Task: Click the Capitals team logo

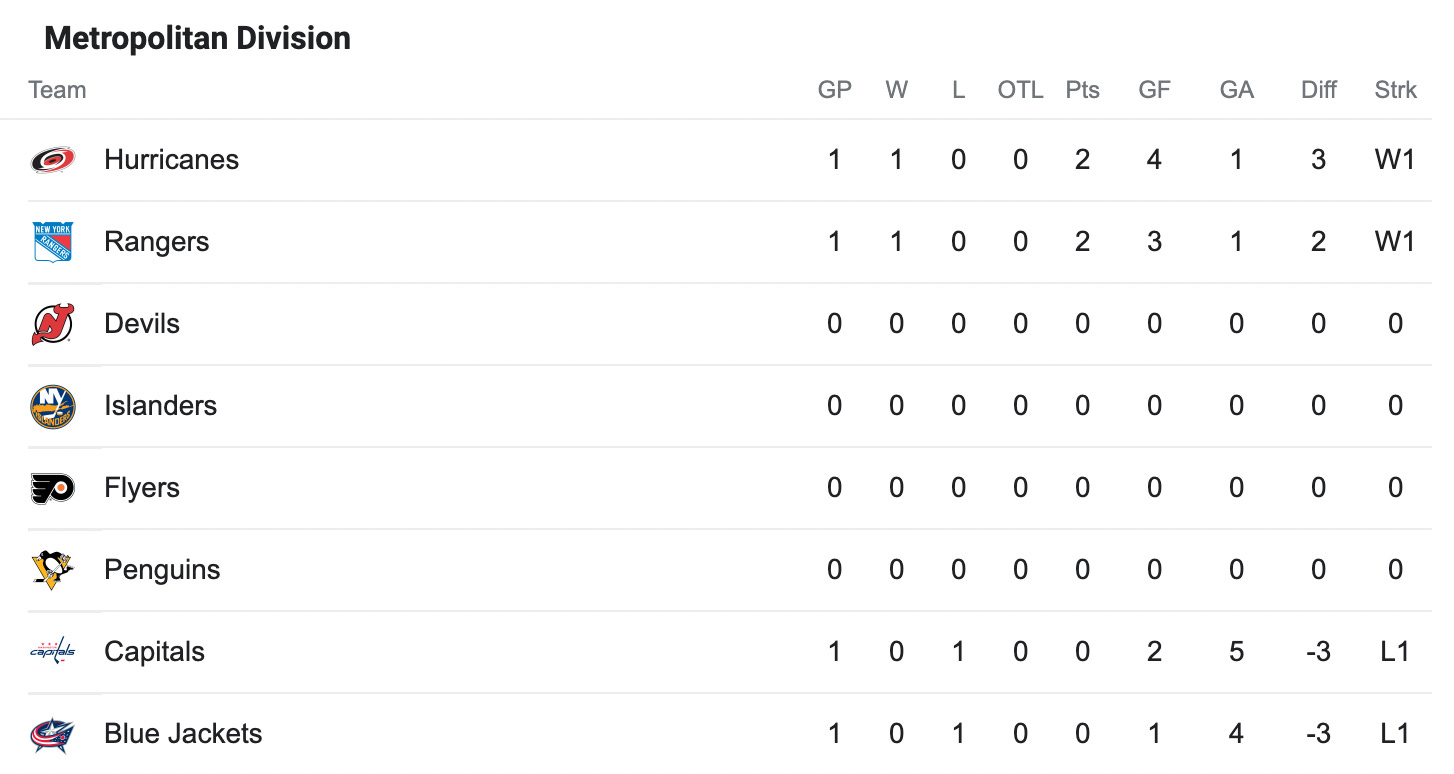Action: tap(52, 652)
